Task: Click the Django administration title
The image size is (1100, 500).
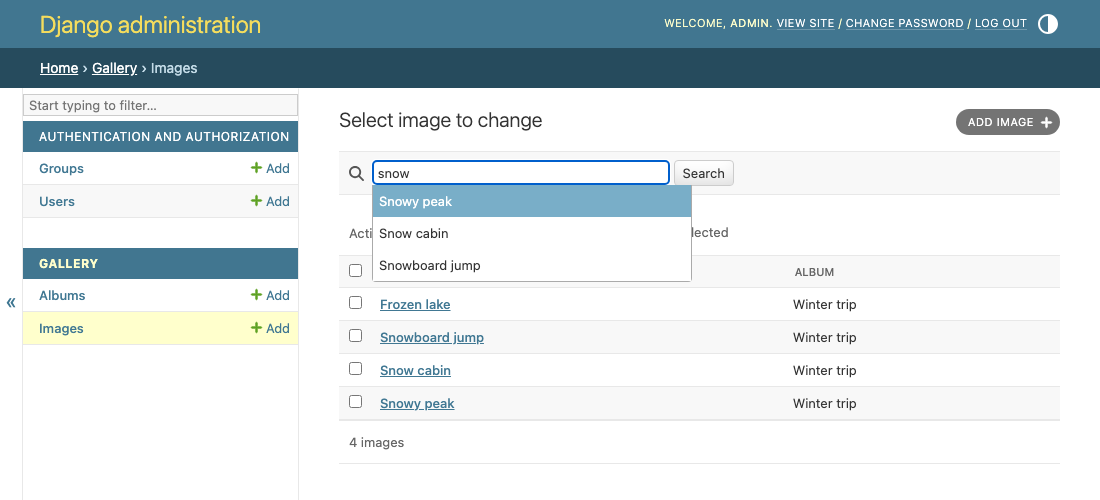Action: (x=150, y=25)
